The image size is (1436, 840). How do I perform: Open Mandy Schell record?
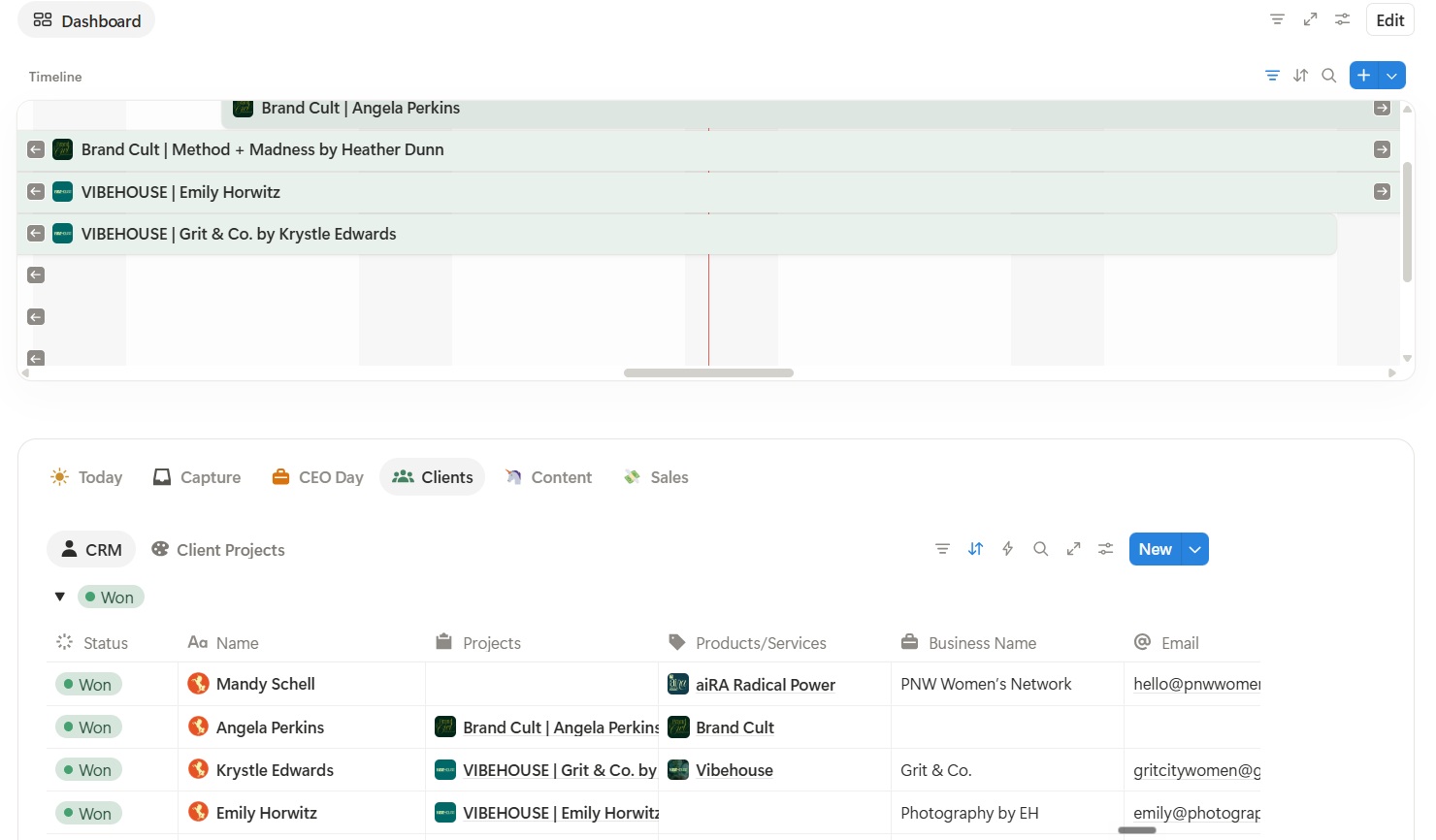pyautogui.click(x=265, y=684)
